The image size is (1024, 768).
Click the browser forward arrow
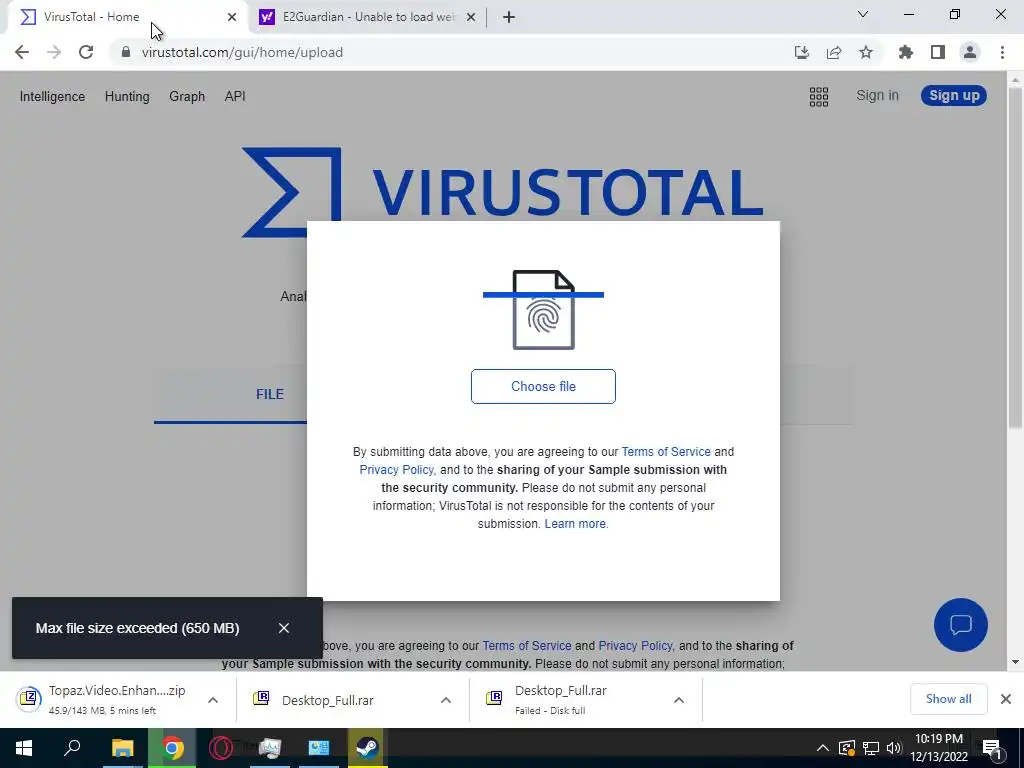click(54, 52)
